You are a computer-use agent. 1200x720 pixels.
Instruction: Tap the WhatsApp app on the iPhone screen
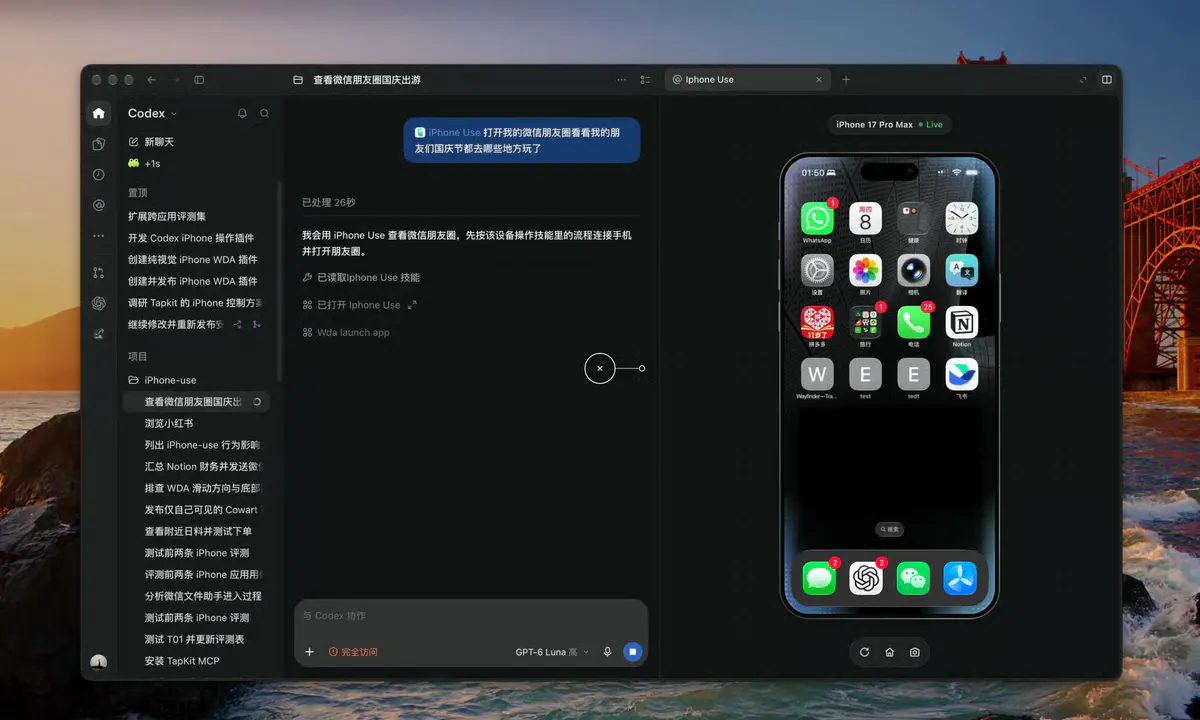817,219
